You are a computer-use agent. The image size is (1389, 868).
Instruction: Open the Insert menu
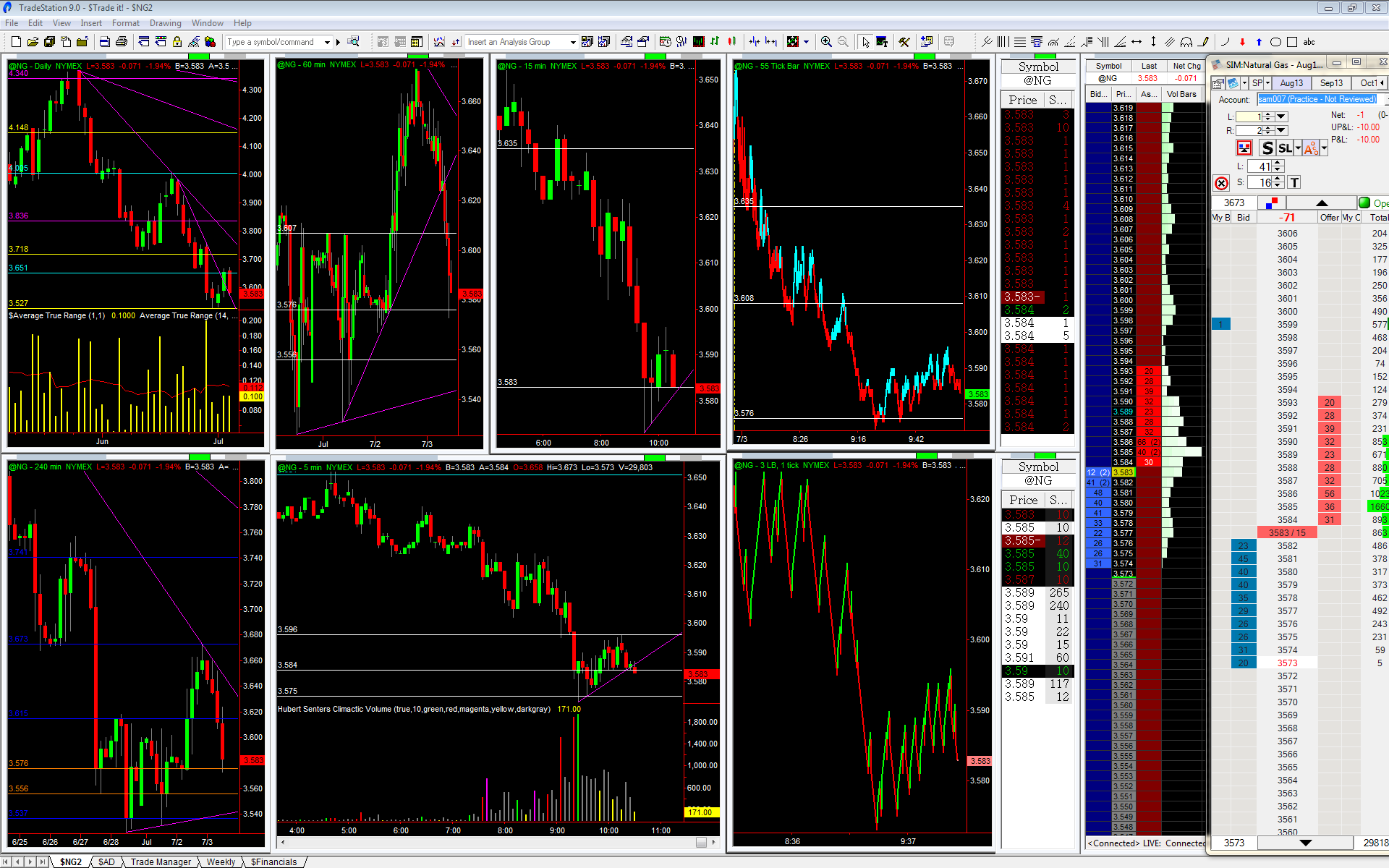click(91, 23)
